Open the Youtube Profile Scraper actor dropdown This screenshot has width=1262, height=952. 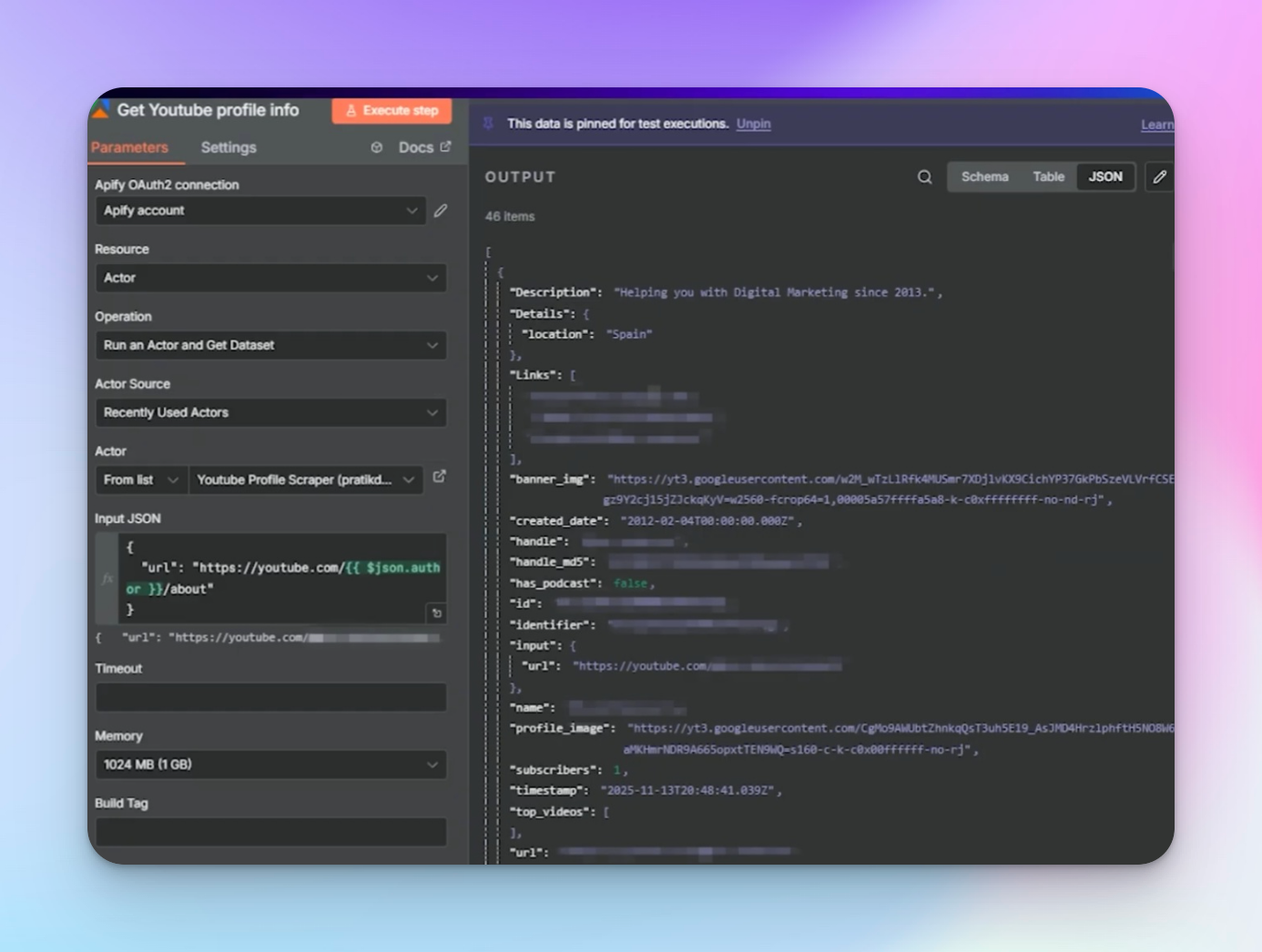pos(306,480)
